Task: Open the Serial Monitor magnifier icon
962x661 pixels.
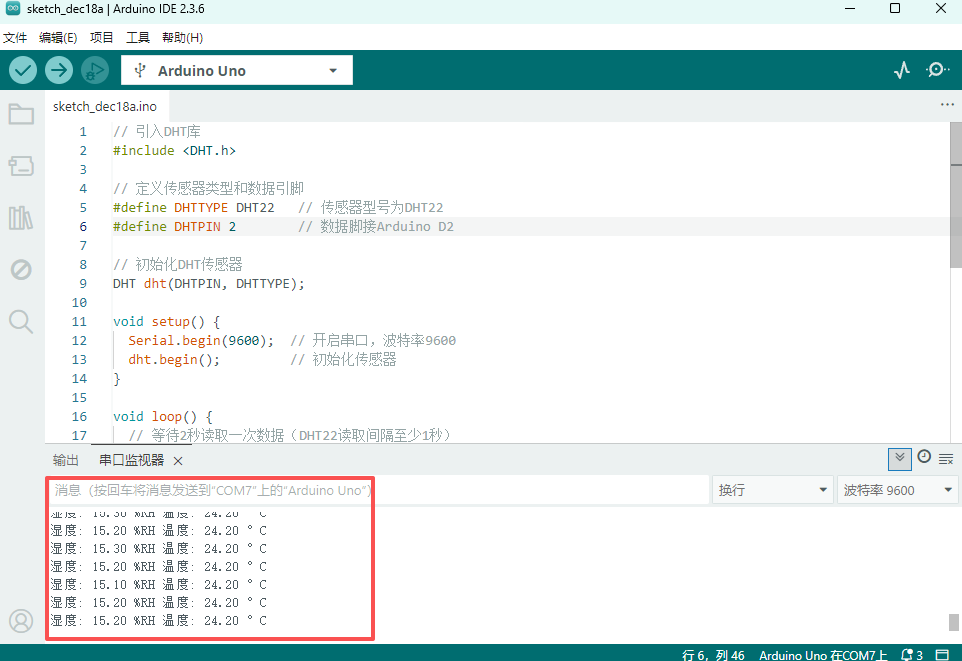Action: (937, 70)
